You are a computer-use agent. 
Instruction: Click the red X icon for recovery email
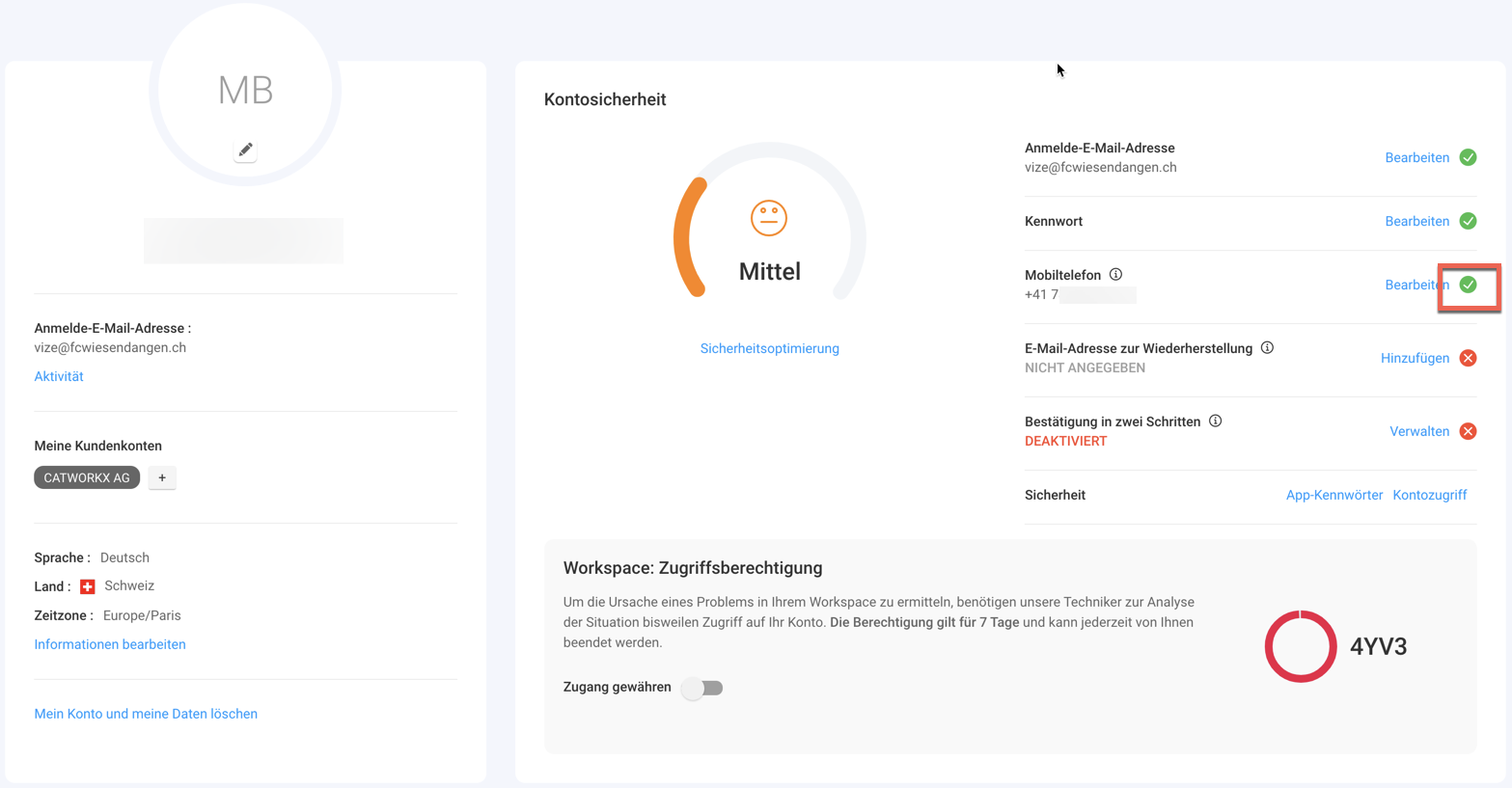pos(1468,358)
